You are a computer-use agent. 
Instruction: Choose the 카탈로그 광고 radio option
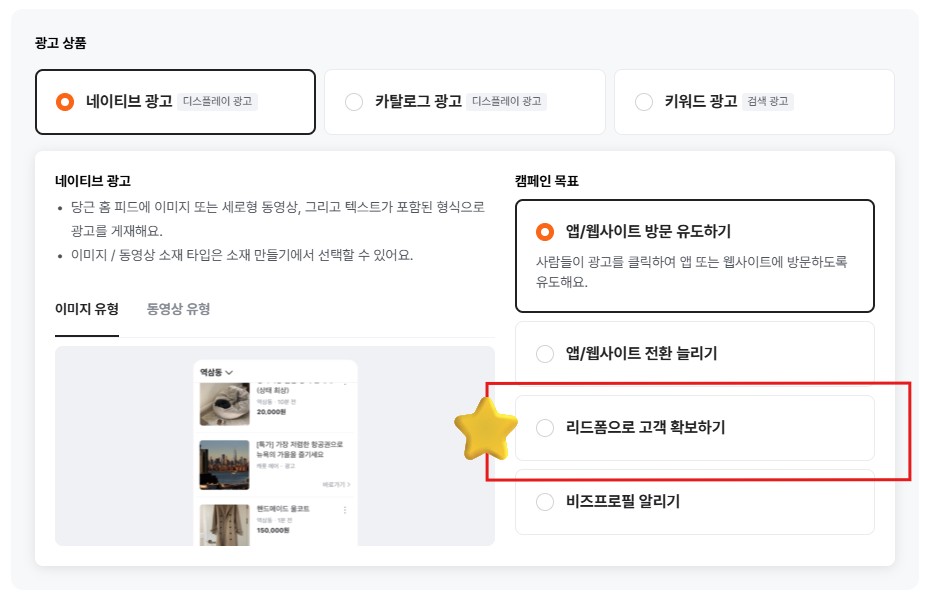click(354, 102)
